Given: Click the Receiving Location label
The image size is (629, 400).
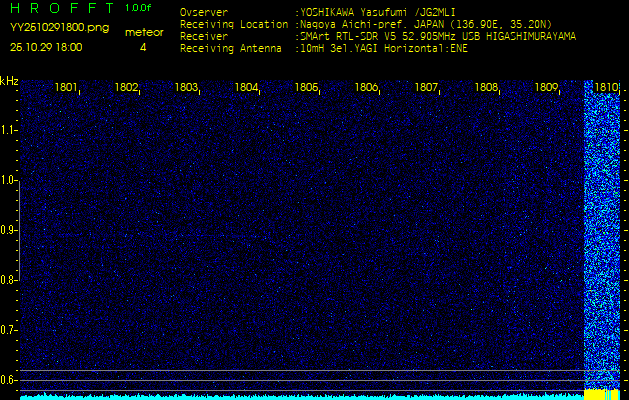Looking at the screenshot, I should (x=234, y=24).
